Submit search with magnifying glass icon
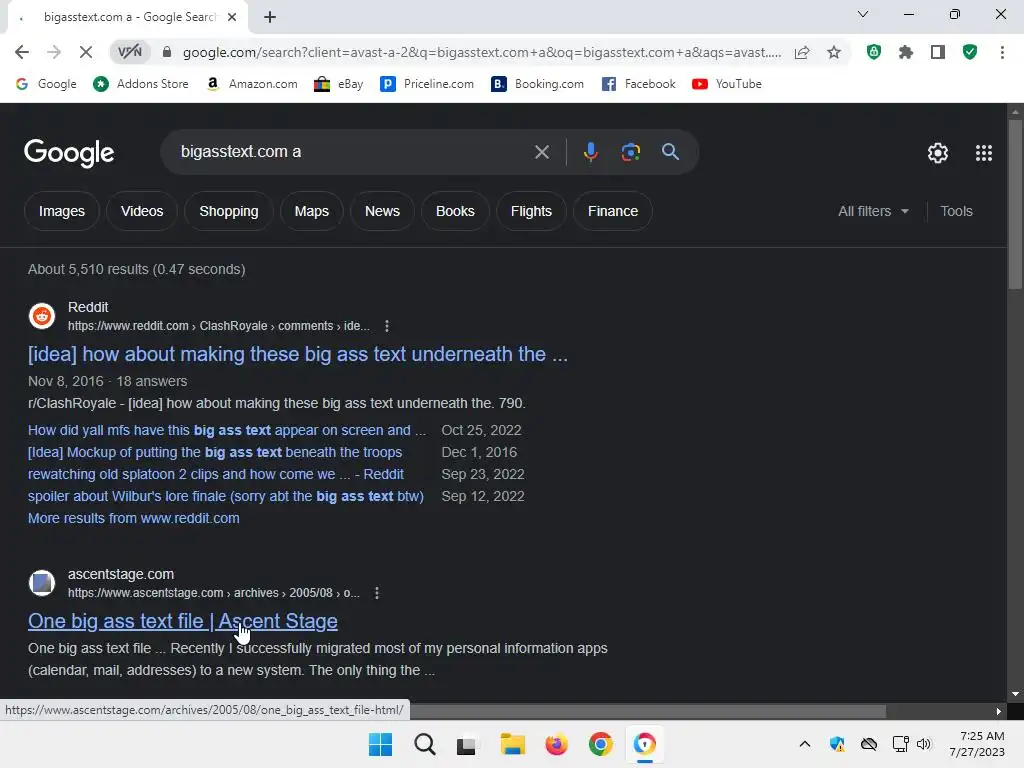This screenshot has height=768, width=1024. tap(670, 152)
